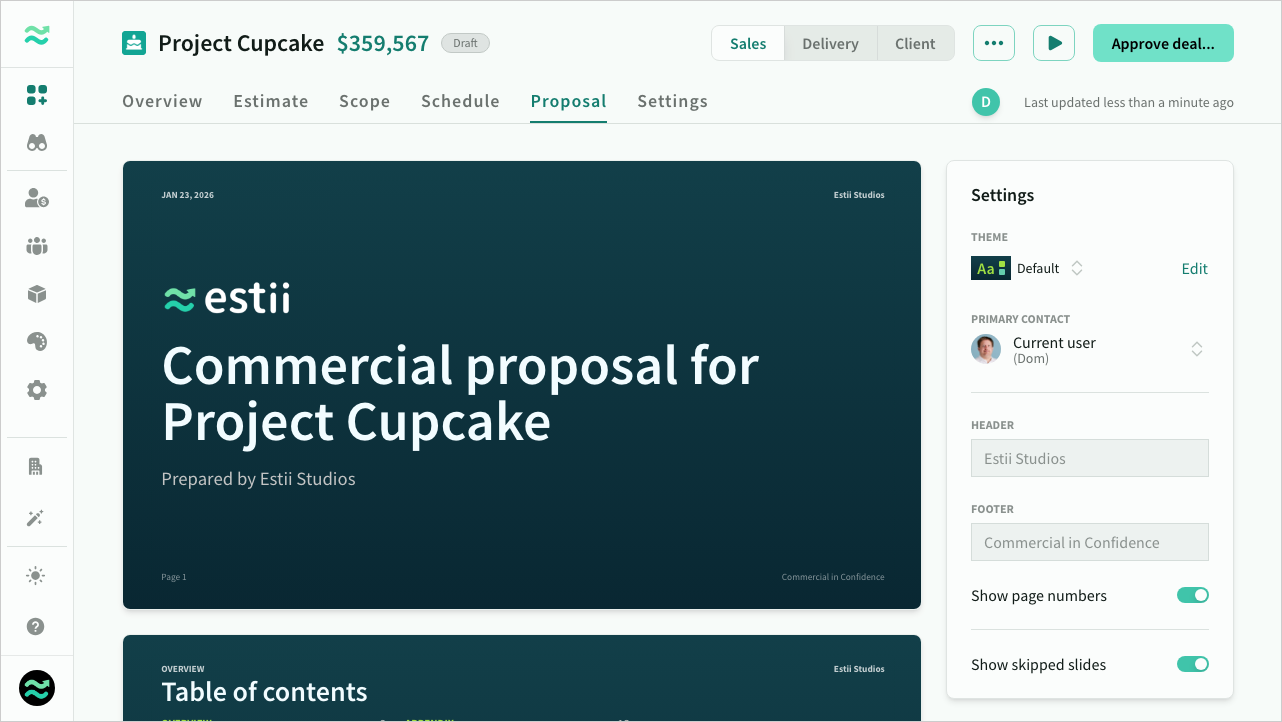Toggle light mode sun icon

coord(37,576)
